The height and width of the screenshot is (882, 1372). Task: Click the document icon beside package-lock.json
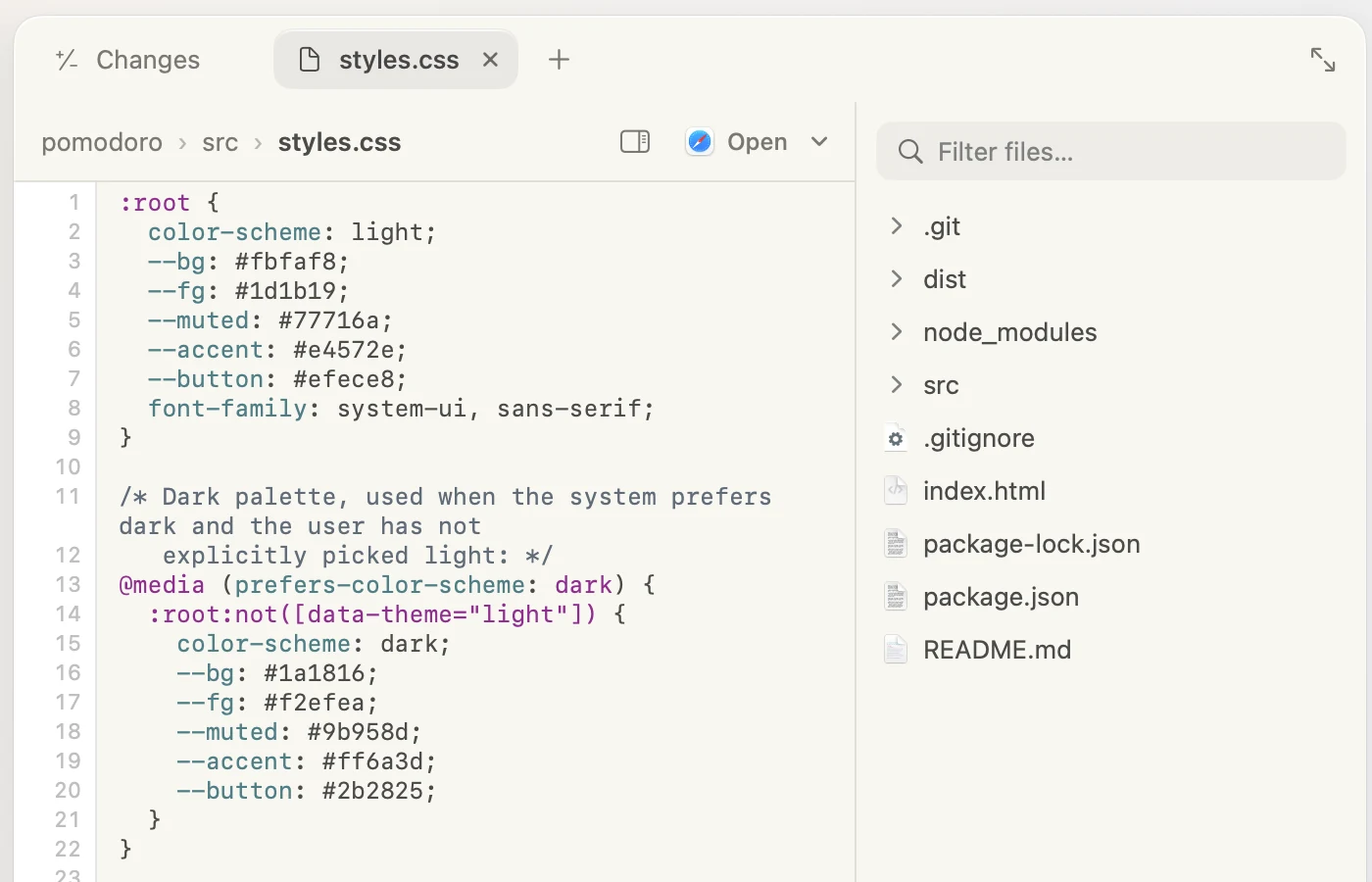[x=896, y=544]
